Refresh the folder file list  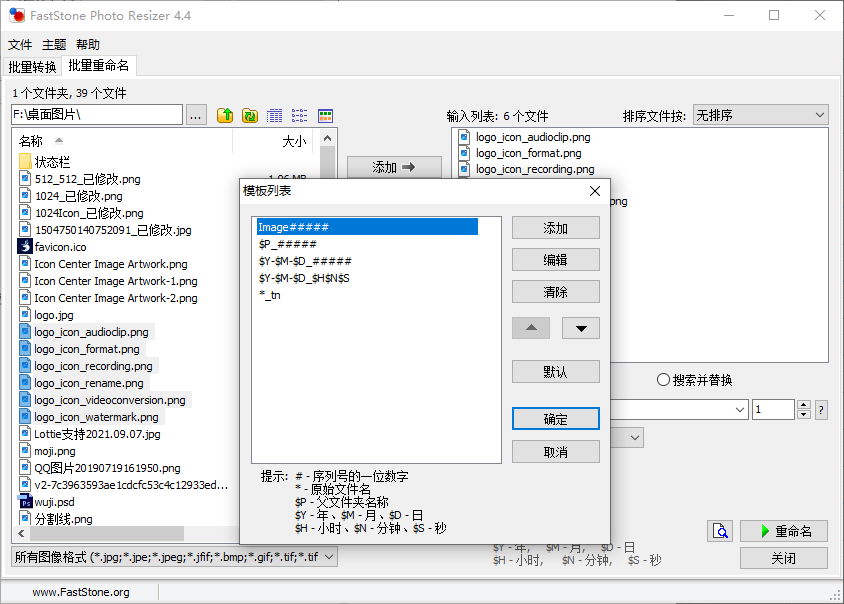click(250, 116)
